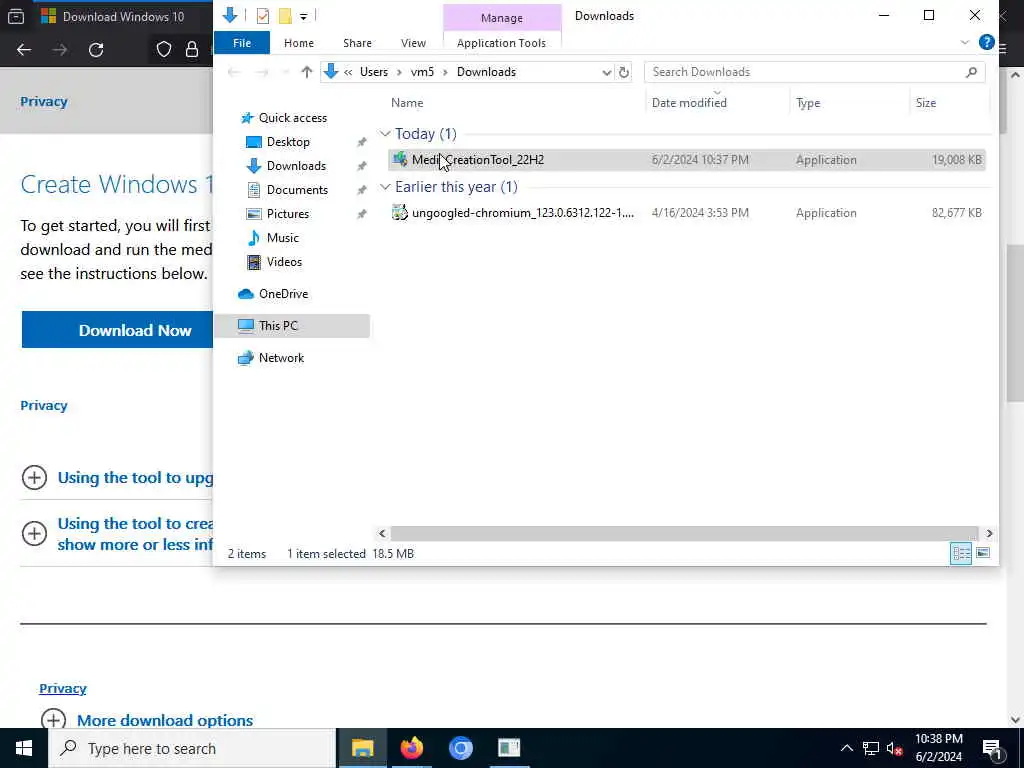
Task: Click the ungoogled-chromium file icon
Action: point(400,212)
